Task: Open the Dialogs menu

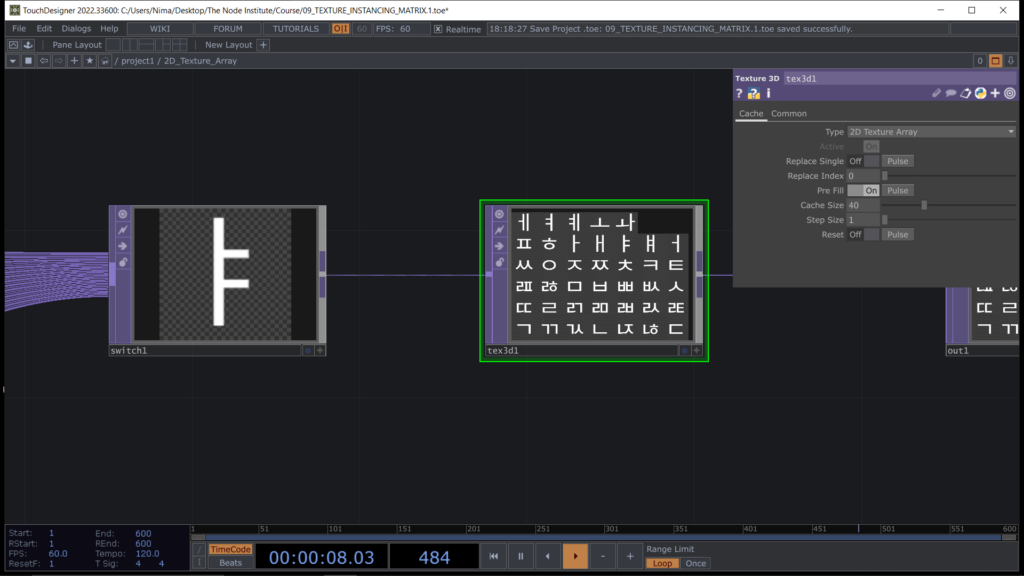Action: (76, 29)
